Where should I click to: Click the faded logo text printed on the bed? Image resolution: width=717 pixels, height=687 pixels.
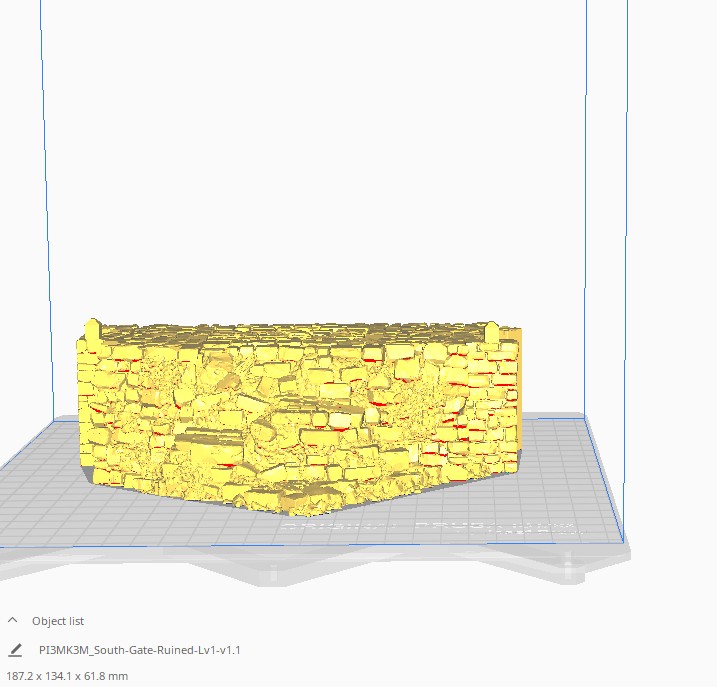(432, 527)
